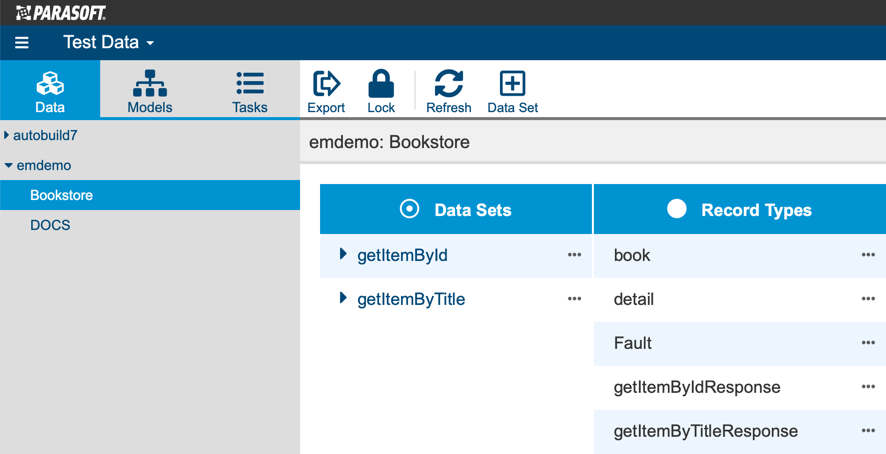
Task: Open the hamburger navigation menu
Action: pyautogui.click(x=21, y=42)
